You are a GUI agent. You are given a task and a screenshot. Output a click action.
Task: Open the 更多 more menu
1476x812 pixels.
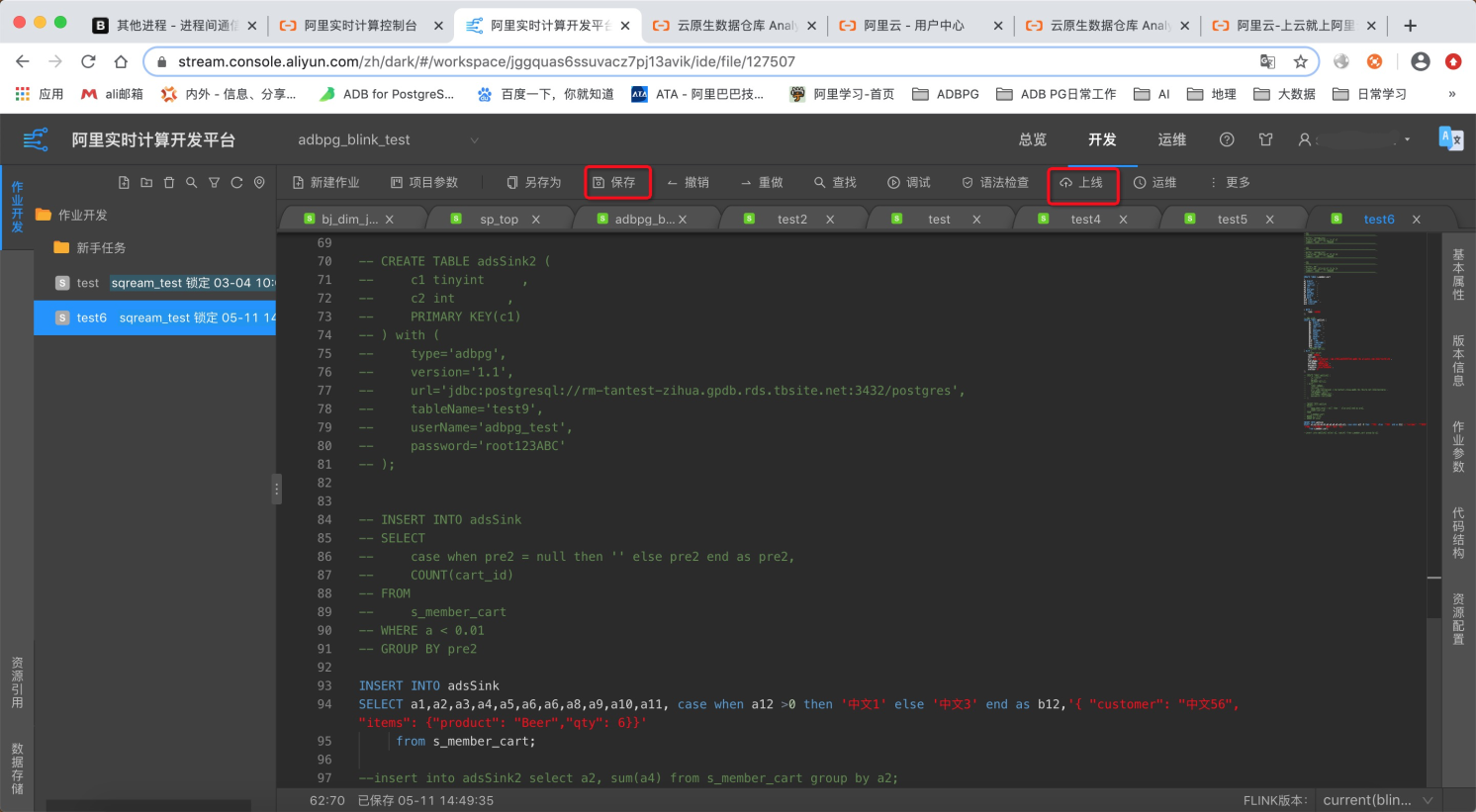1229,183
